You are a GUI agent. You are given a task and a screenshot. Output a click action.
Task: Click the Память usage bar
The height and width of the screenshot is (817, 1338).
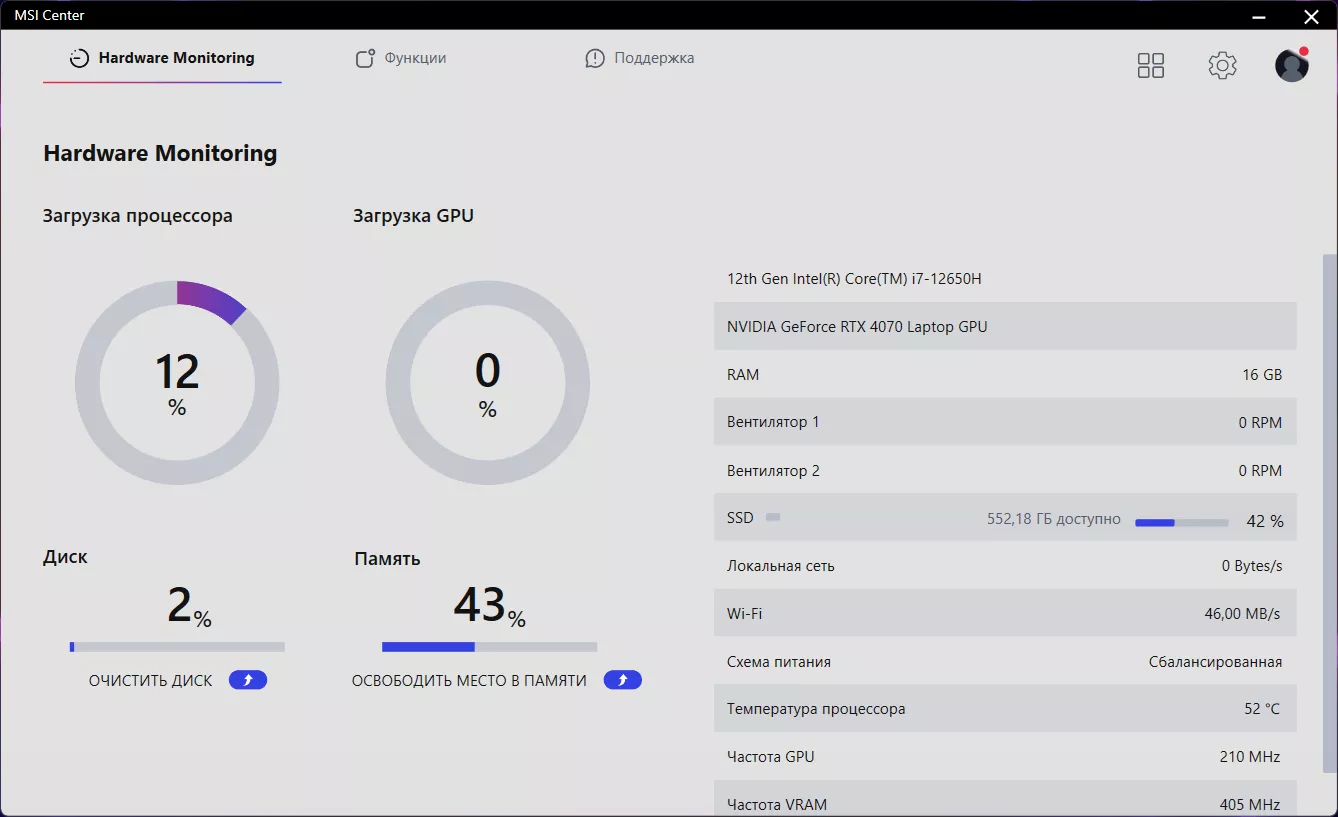490,647
